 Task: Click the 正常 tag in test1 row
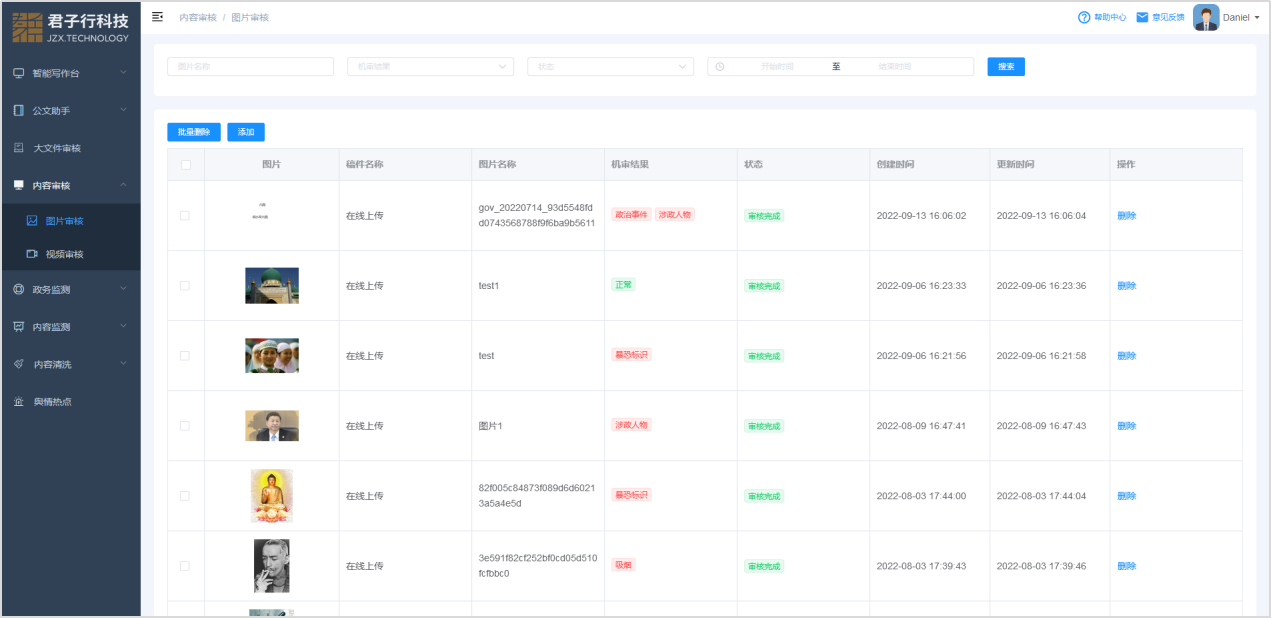[x=623, y=285]
